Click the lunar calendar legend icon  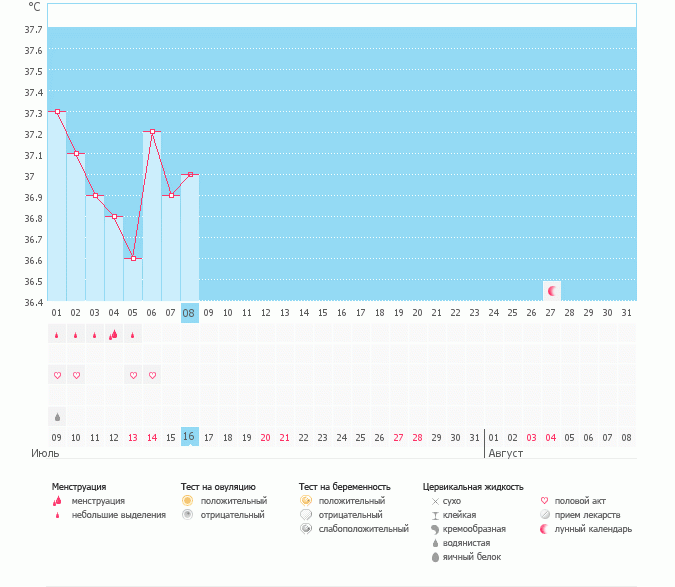click(545, 528)
